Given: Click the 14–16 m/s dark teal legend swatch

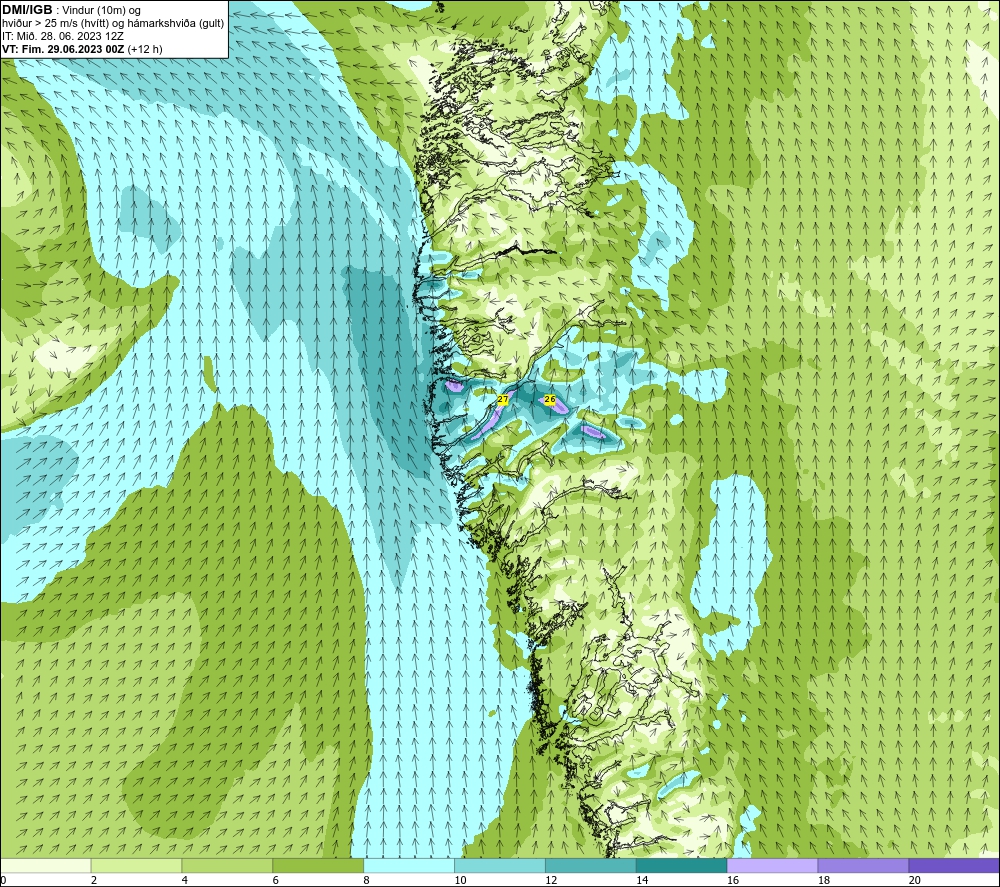Looking at the screenshot, I should 682,865.
